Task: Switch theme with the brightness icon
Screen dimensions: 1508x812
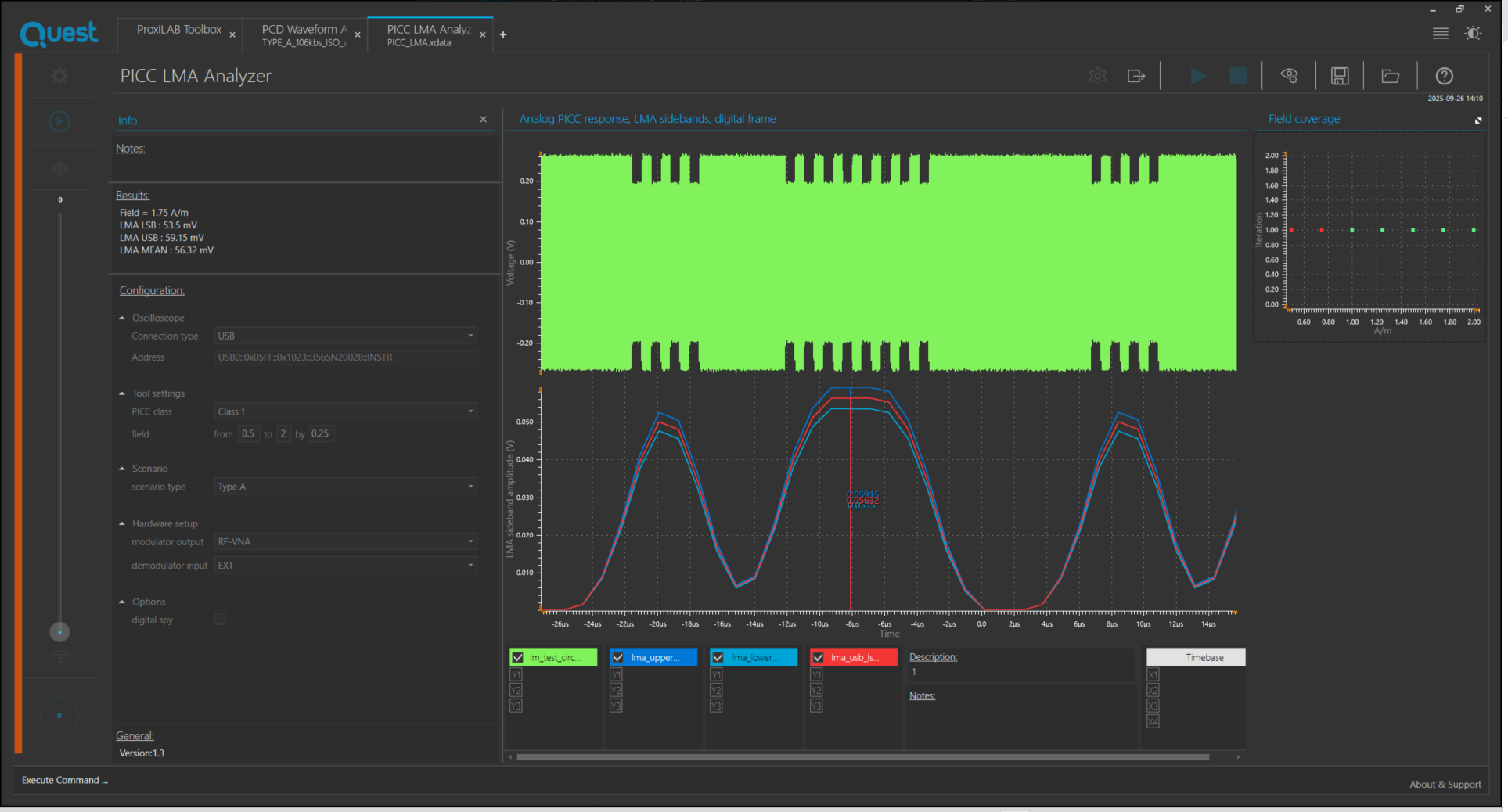Action: 1473,34
